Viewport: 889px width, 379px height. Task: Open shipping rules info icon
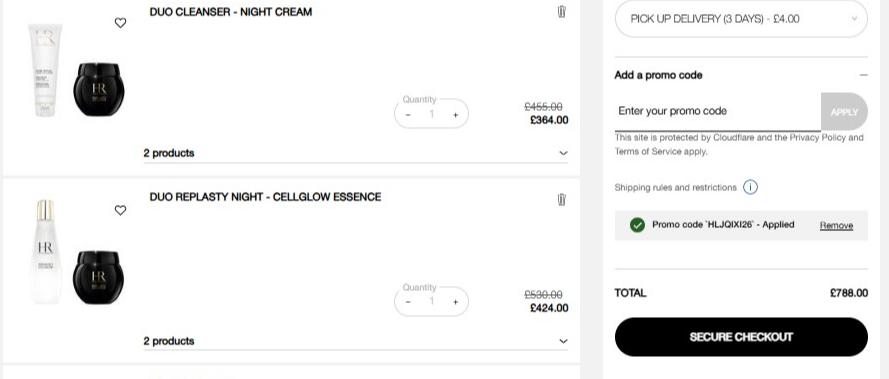(750, 187)
